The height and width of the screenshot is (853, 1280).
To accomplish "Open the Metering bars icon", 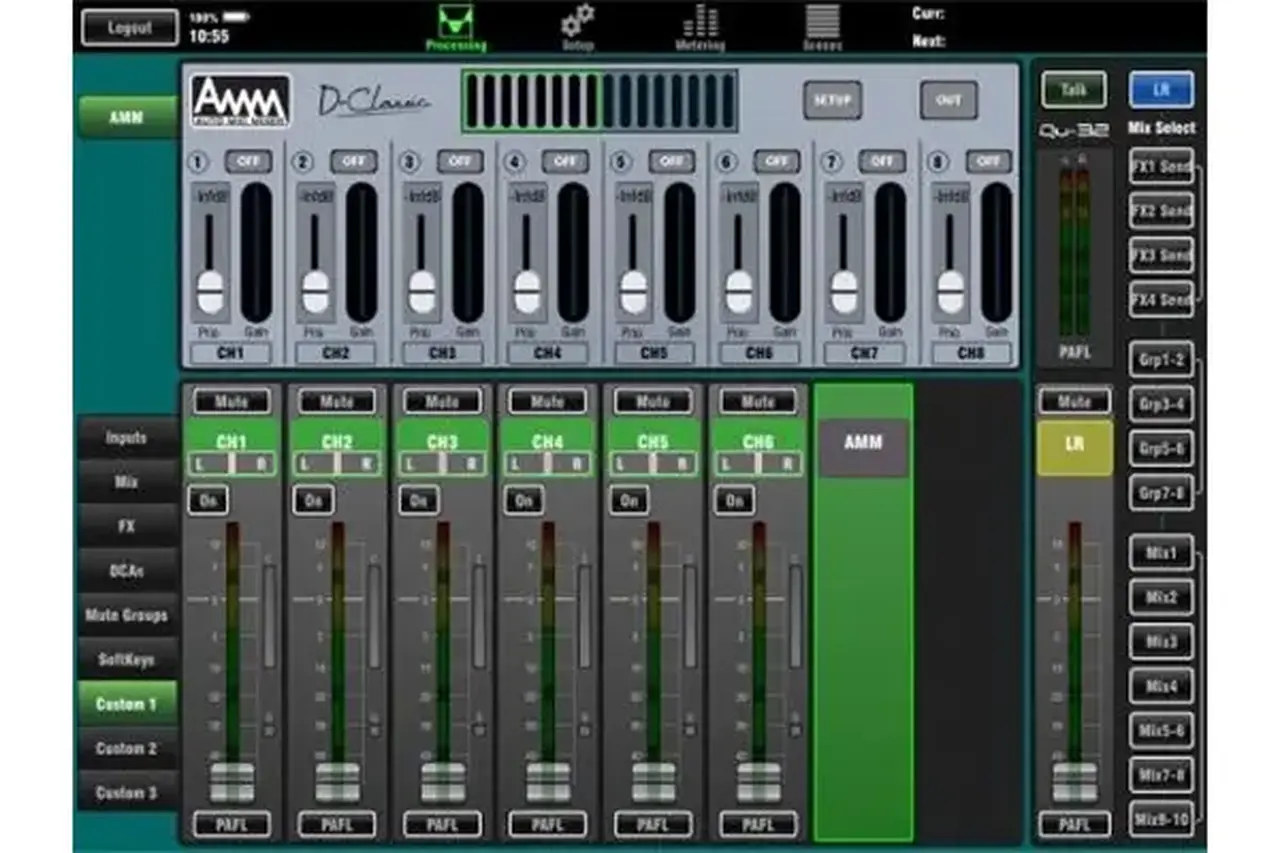I will click(700, 23).
